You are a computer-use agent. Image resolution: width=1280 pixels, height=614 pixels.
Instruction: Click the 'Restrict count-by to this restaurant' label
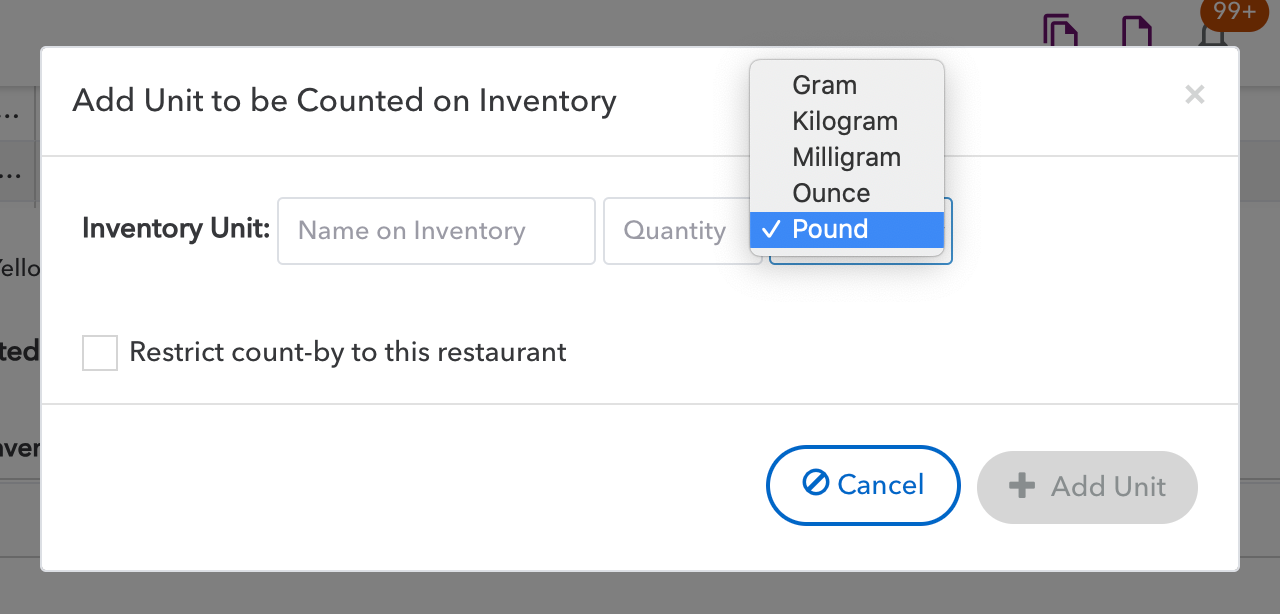[x=348, y=352]
